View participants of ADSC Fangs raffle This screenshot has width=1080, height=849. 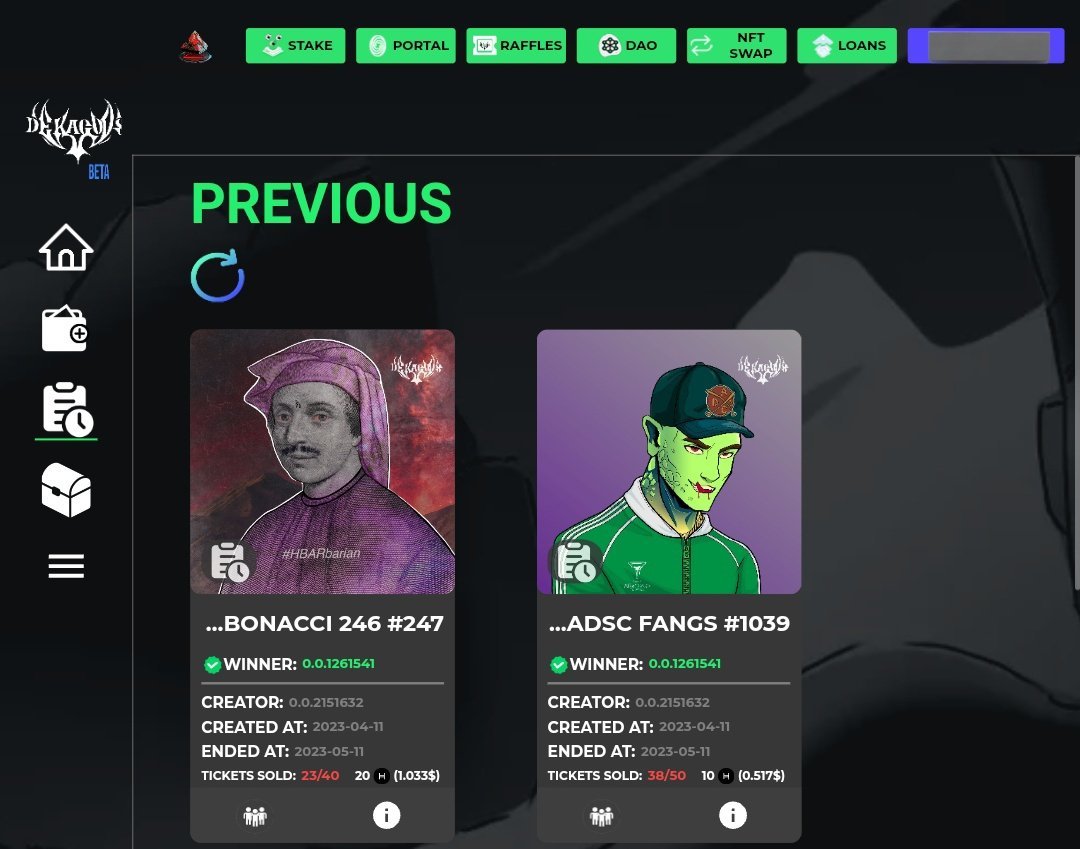tap(601, 816)
